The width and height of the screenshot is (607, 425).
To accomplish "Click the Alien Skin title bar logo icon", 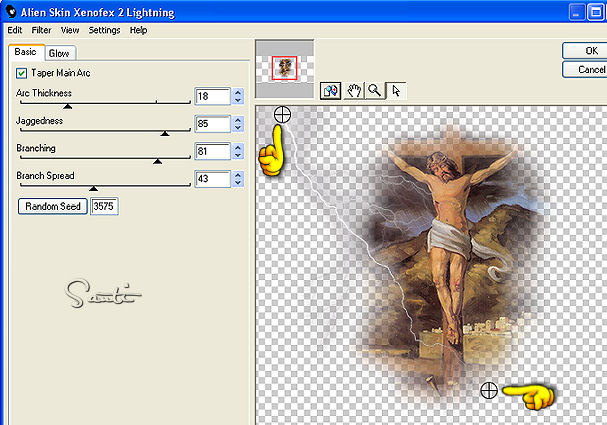I will coord(11,12).
